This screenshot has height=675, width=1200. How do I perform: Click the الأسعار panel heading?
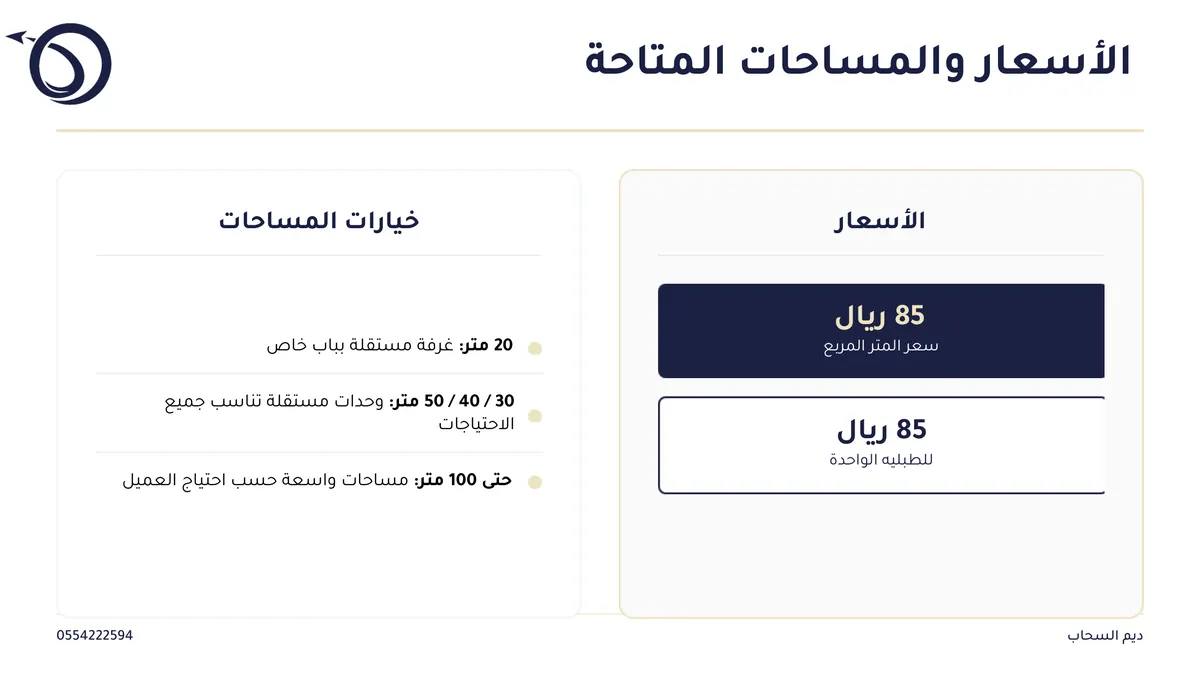[880, 220]
